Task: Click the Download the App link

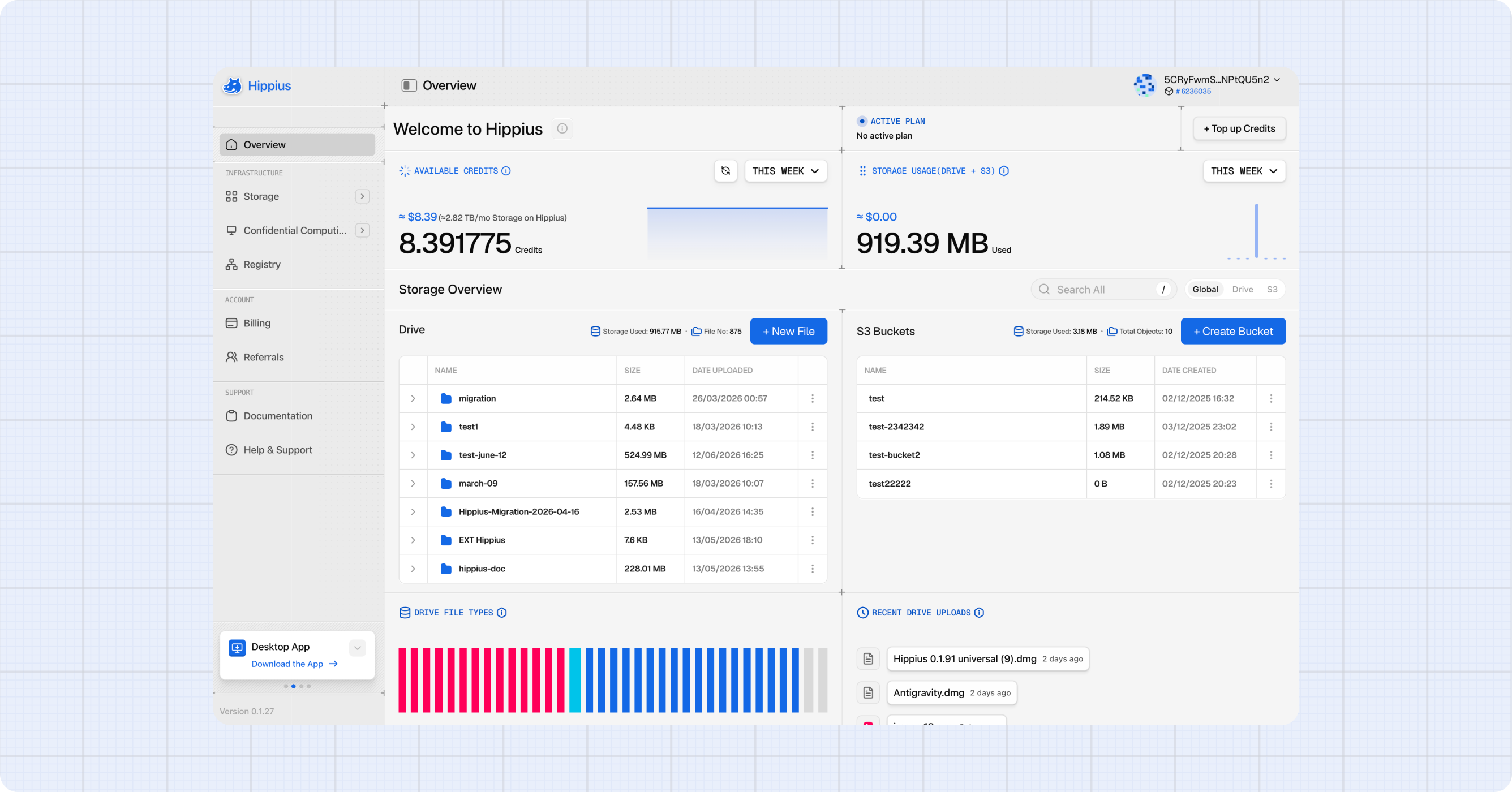Action: [x=295, y=664]
